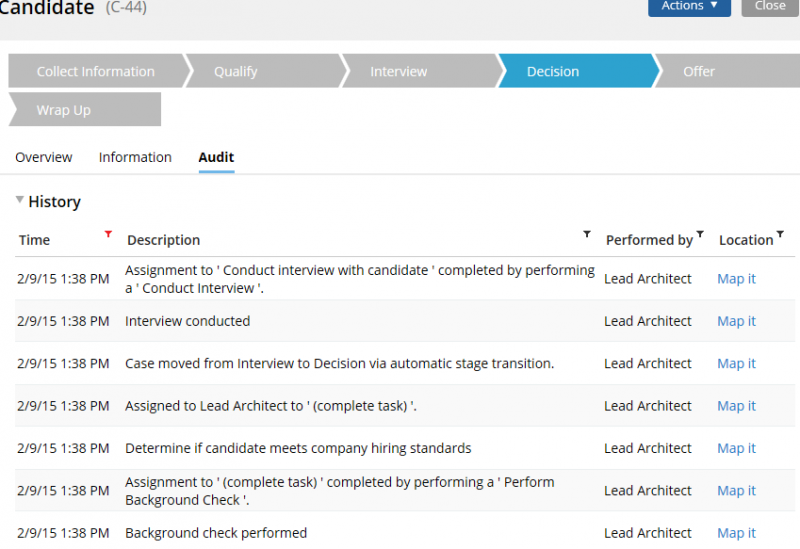Switch to the Overview tab

pos(44,157)
